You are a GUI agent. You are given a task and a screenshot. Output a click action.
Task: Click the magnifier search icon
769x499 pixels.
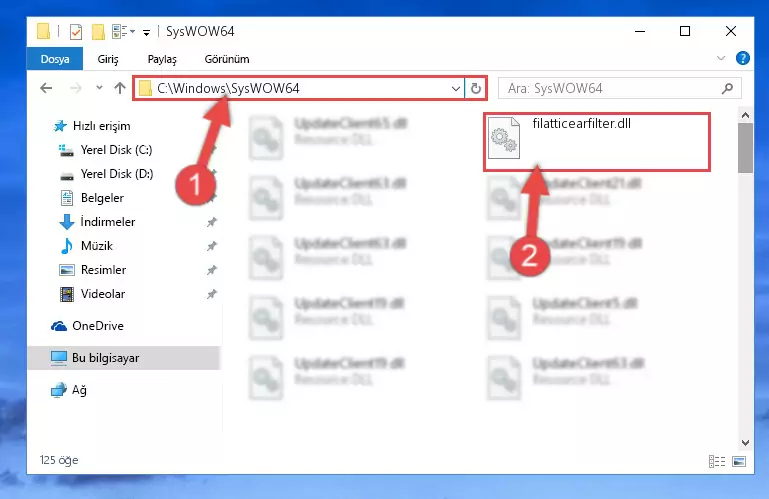727,88
